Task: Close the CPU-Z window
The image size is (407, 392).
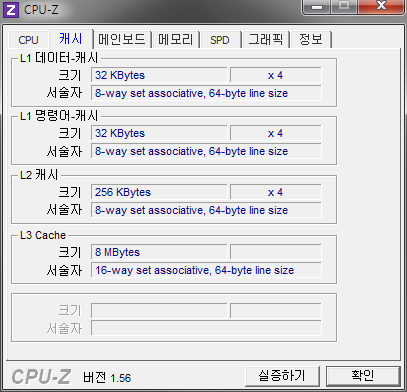Action: click(381, 7)
